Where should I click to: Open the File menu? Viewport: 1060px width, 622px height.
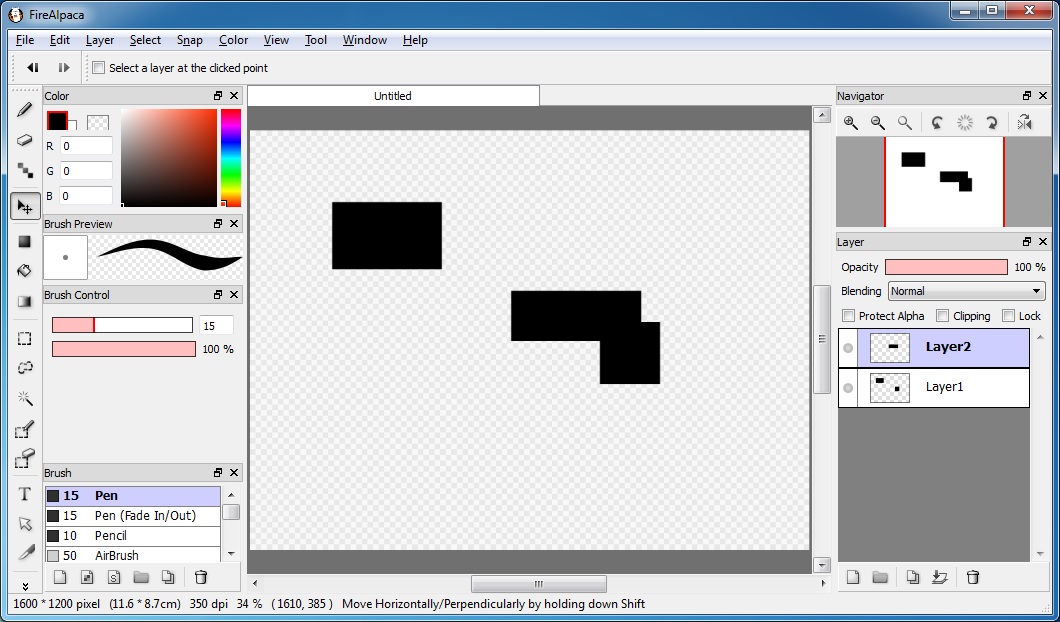(25, 40)
